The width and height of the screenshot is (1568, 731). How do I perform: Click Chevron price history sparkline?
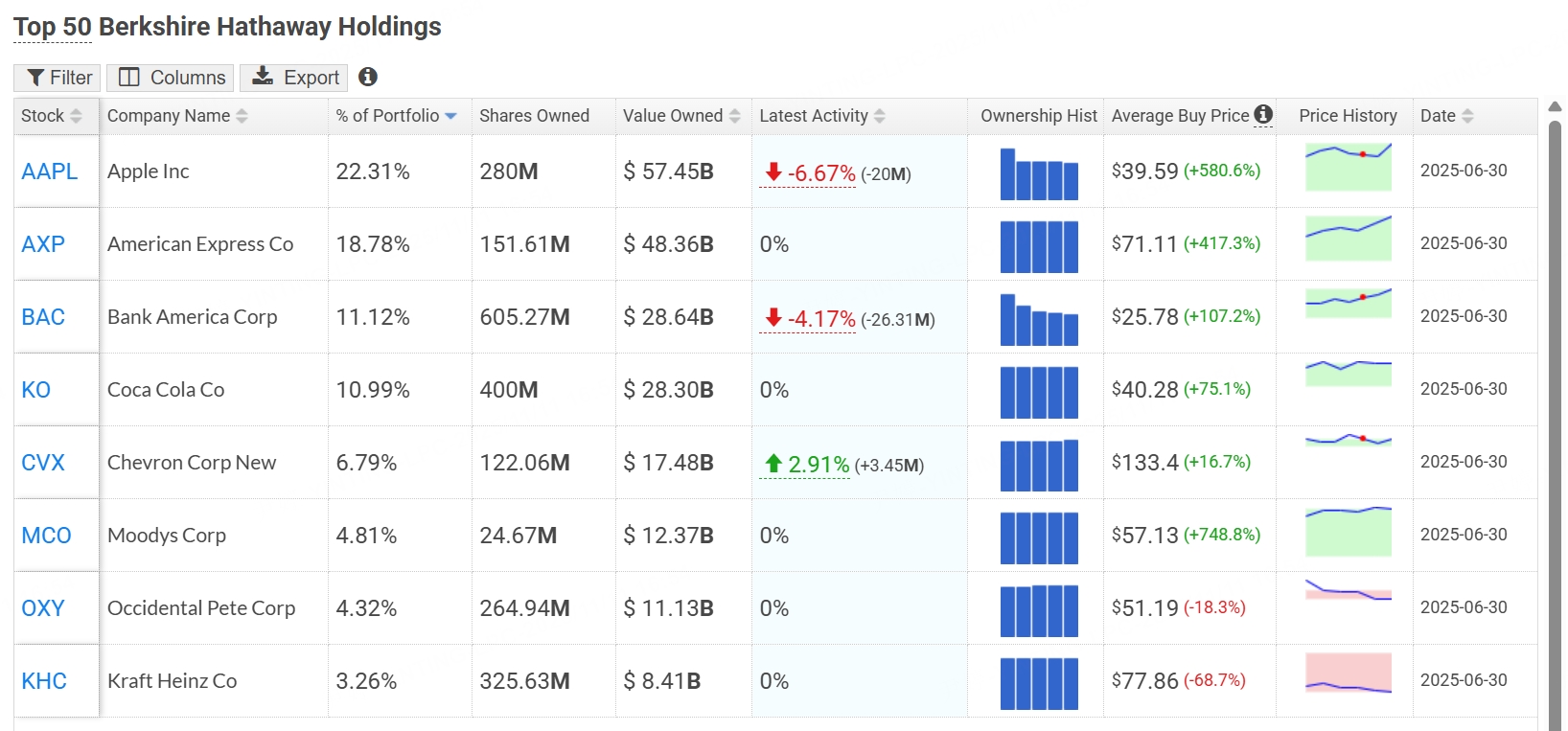pyautogui.click(x=1349, y=440)
